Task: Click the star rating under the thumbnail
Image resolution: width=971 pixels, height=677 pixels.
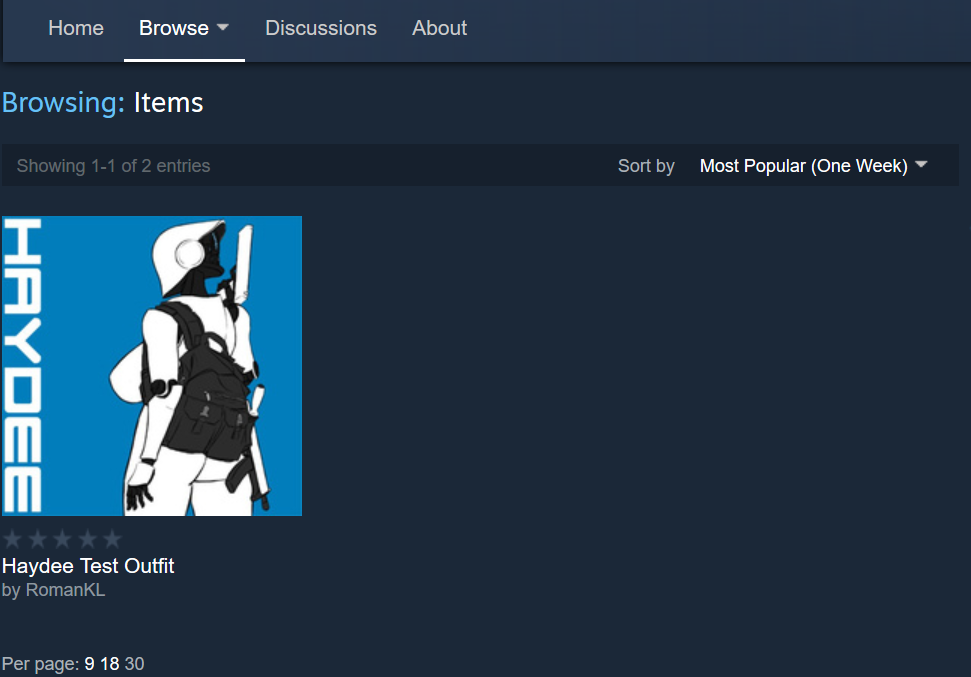Action: 63,539
